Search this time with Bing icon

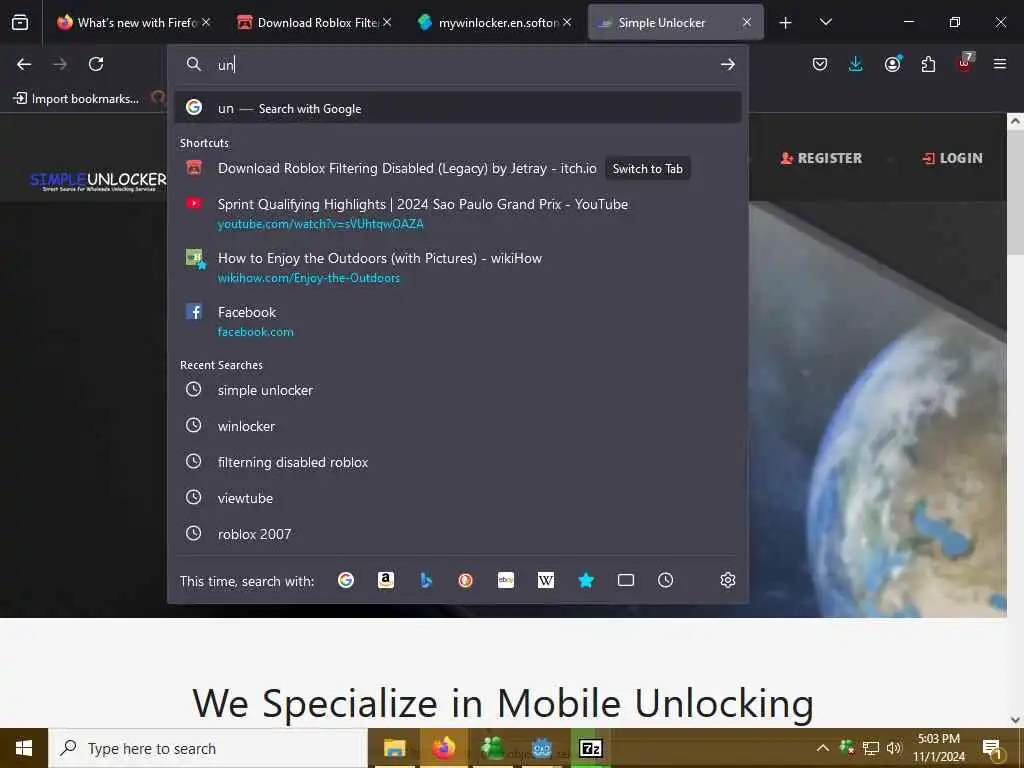click(x=426, y=580)
